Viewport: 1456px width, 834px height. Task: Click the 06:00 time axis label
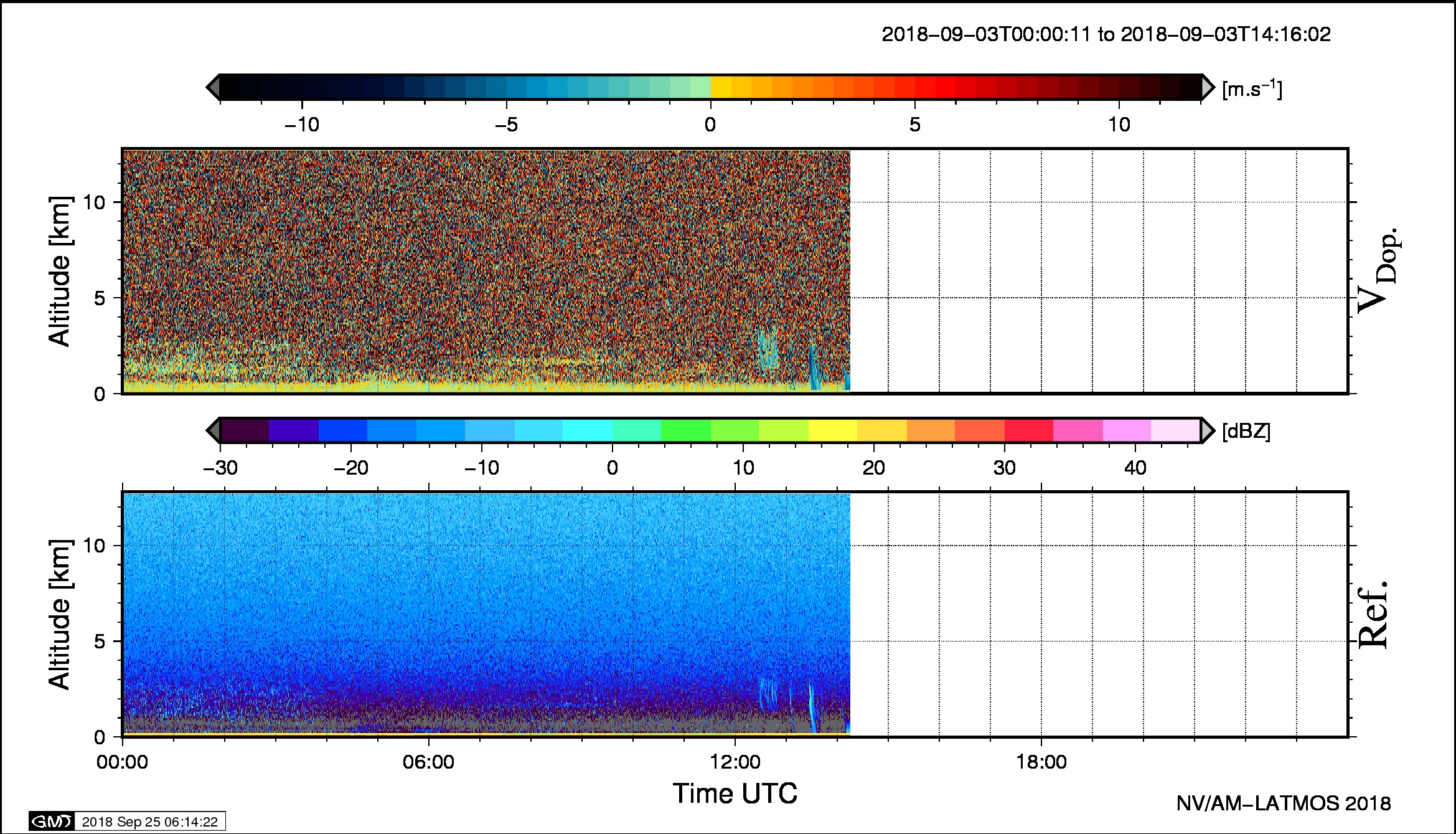point(428,762)
